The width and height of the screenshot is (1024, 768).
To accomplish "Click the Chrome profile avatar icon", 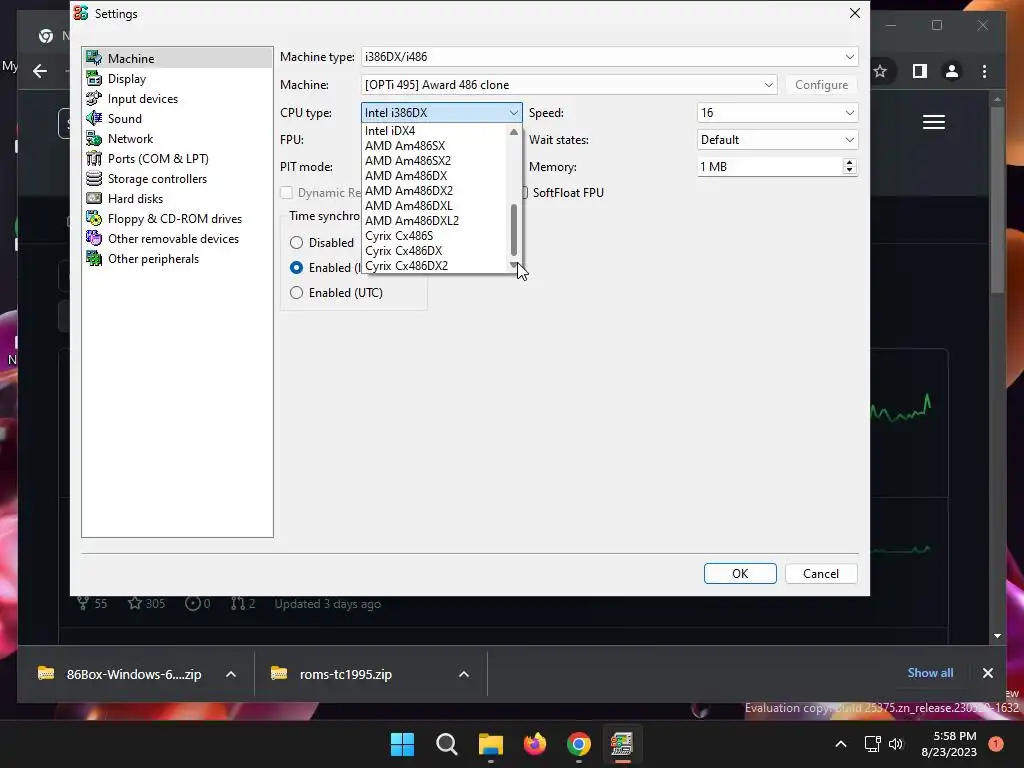I will pos(952,71).
